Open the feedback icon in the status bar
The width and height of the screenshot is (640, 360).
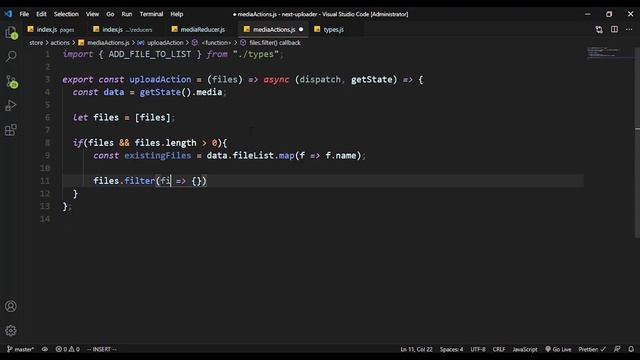point(617,349)
